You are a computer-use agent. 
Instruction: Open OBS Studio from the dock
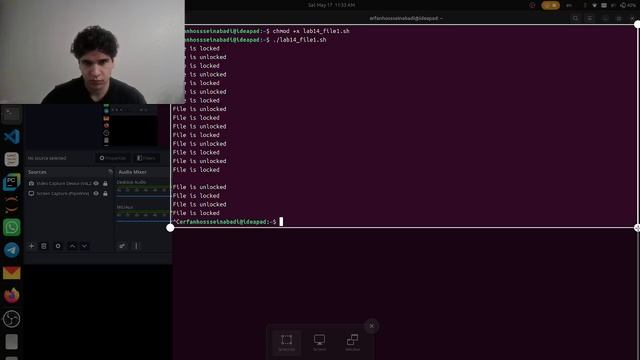coord(11,319)
